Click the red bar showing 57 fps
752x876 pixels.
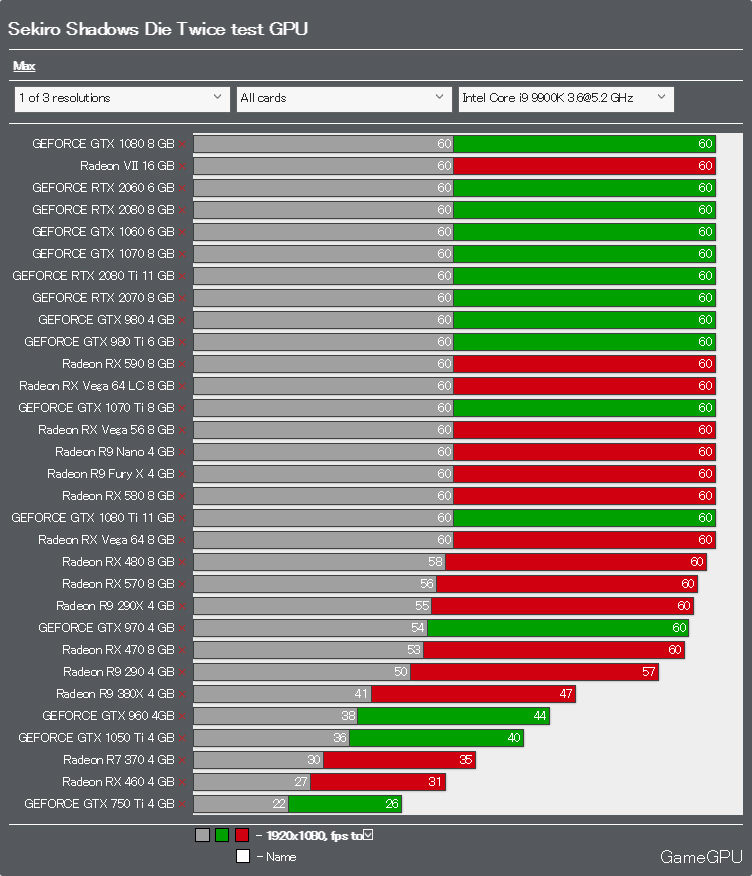[x=534, y=672]
